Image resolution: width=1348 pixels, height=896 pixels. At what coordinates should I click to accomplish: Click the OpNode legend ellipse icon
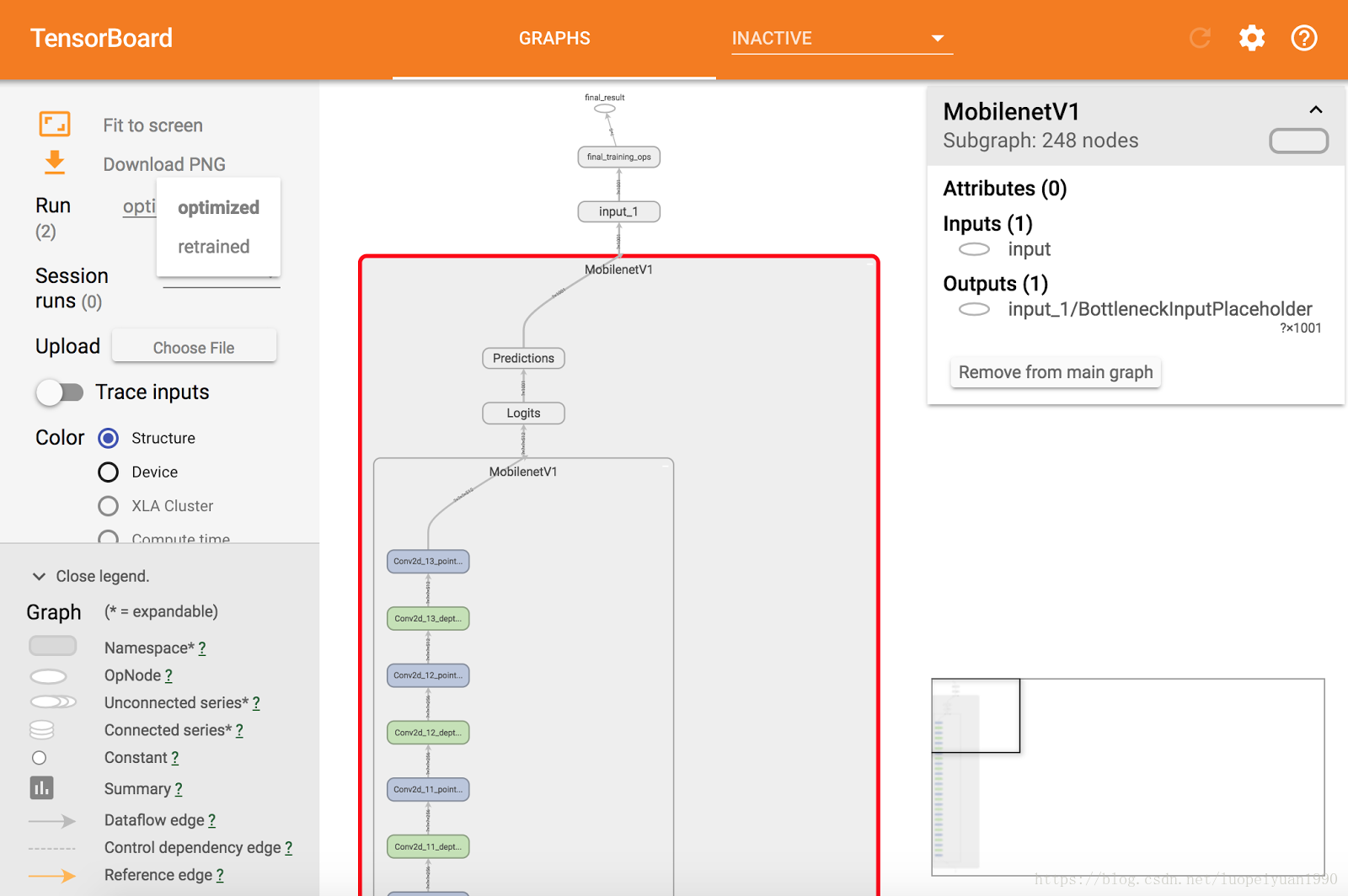click(x=48, y=676)
